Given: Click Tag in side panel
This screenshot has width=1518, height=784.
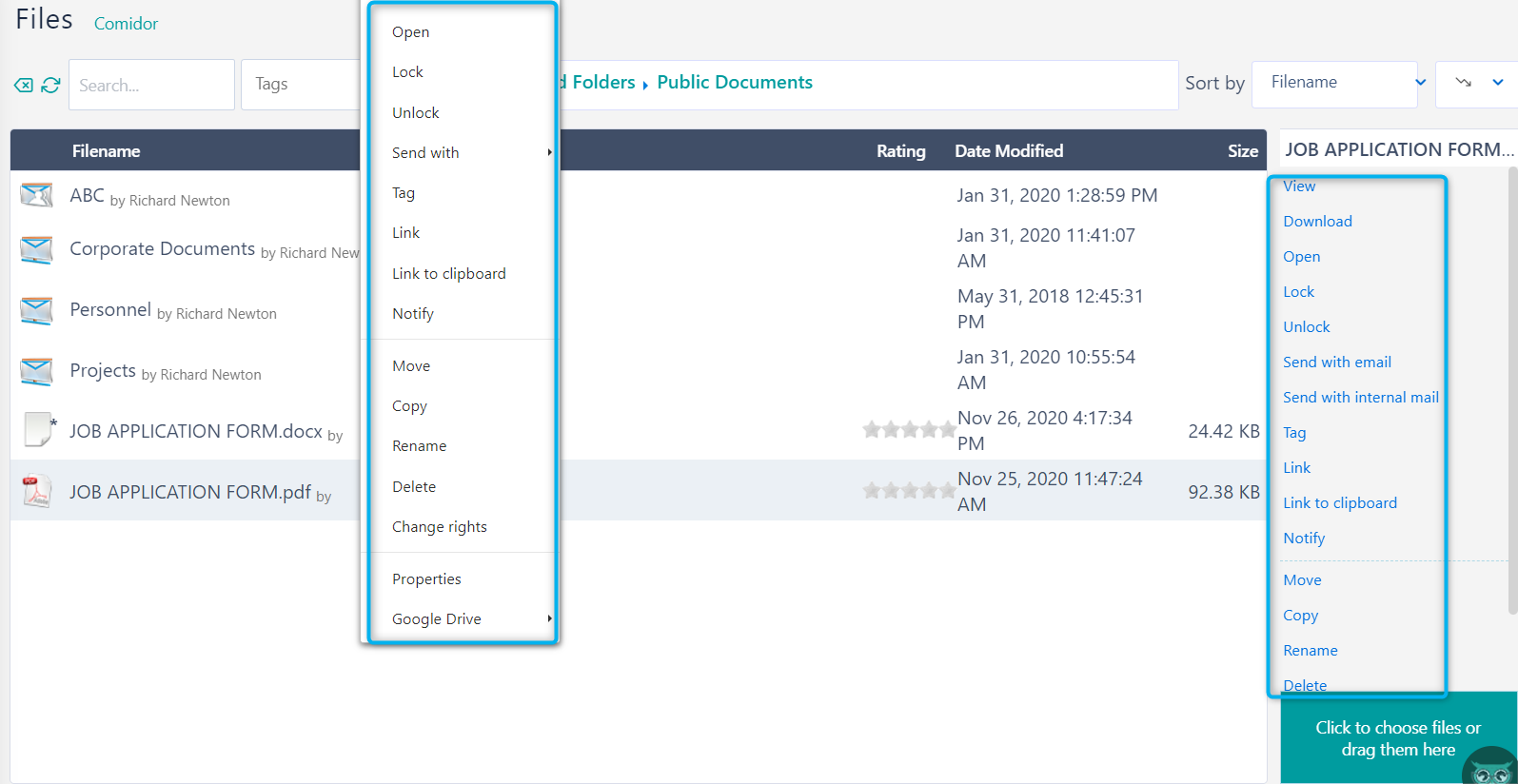Looking at the screenshot, I should [1294, 432].
